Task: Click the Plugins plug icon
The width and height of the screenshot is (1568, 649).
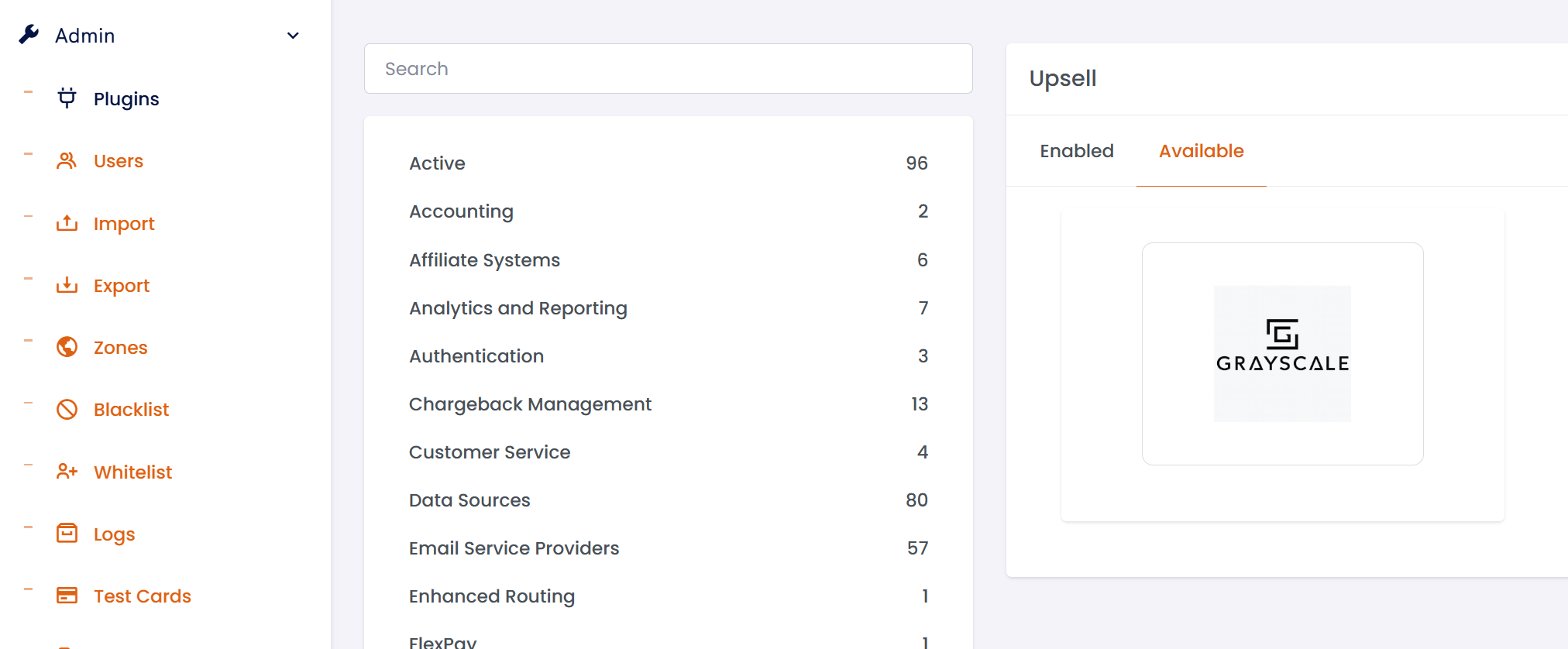Action: pyautogui.click(x=67, y=98)
